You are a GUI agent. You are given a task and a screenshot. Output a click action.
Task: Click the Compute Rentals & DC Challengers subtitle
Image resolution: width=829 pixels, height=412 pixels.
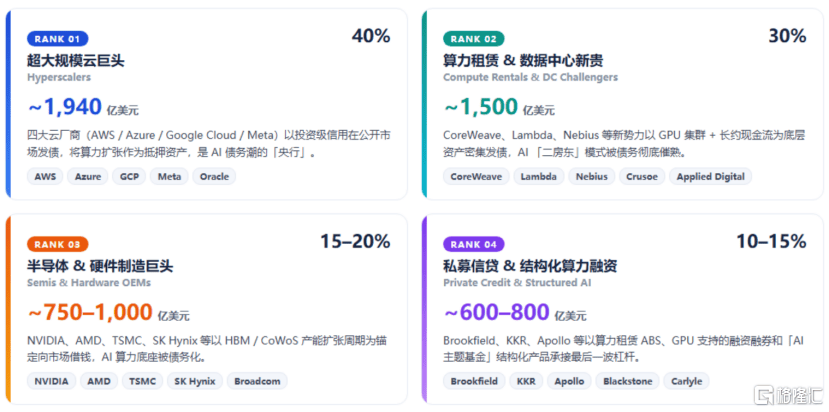[530, 77]
